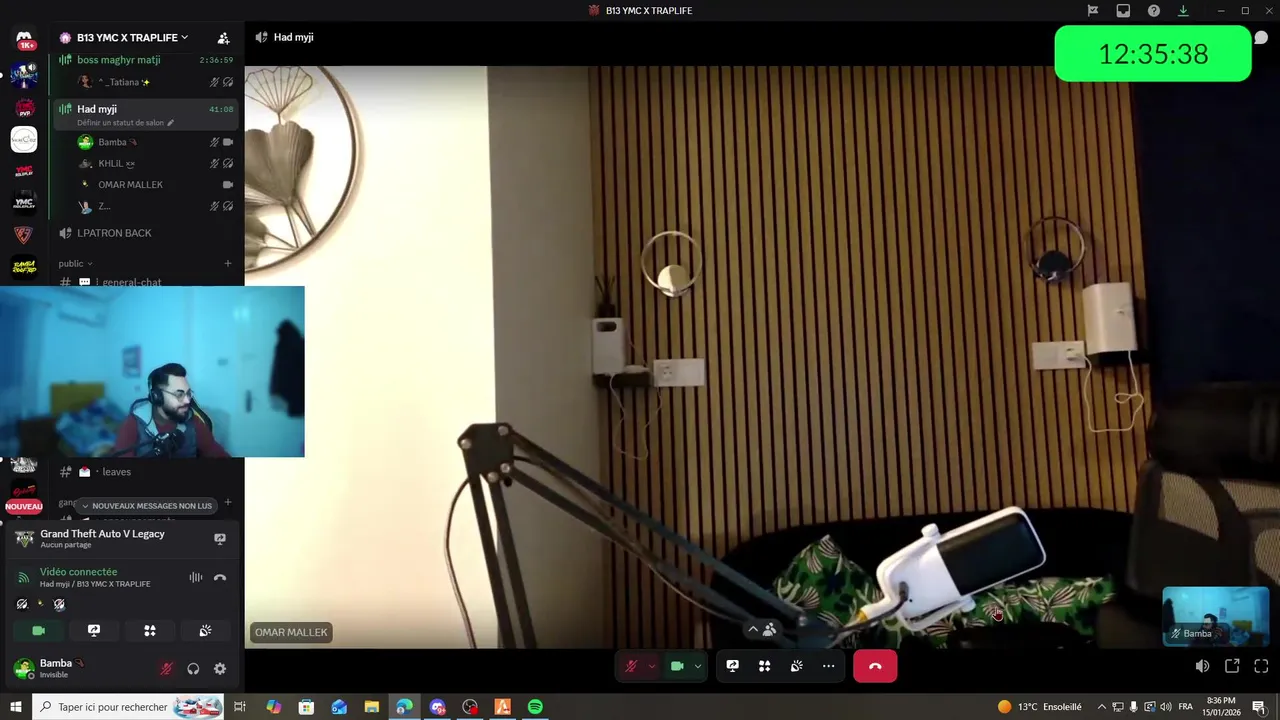Pop out the call window
1280x720 pixels.
(1232, 666)
